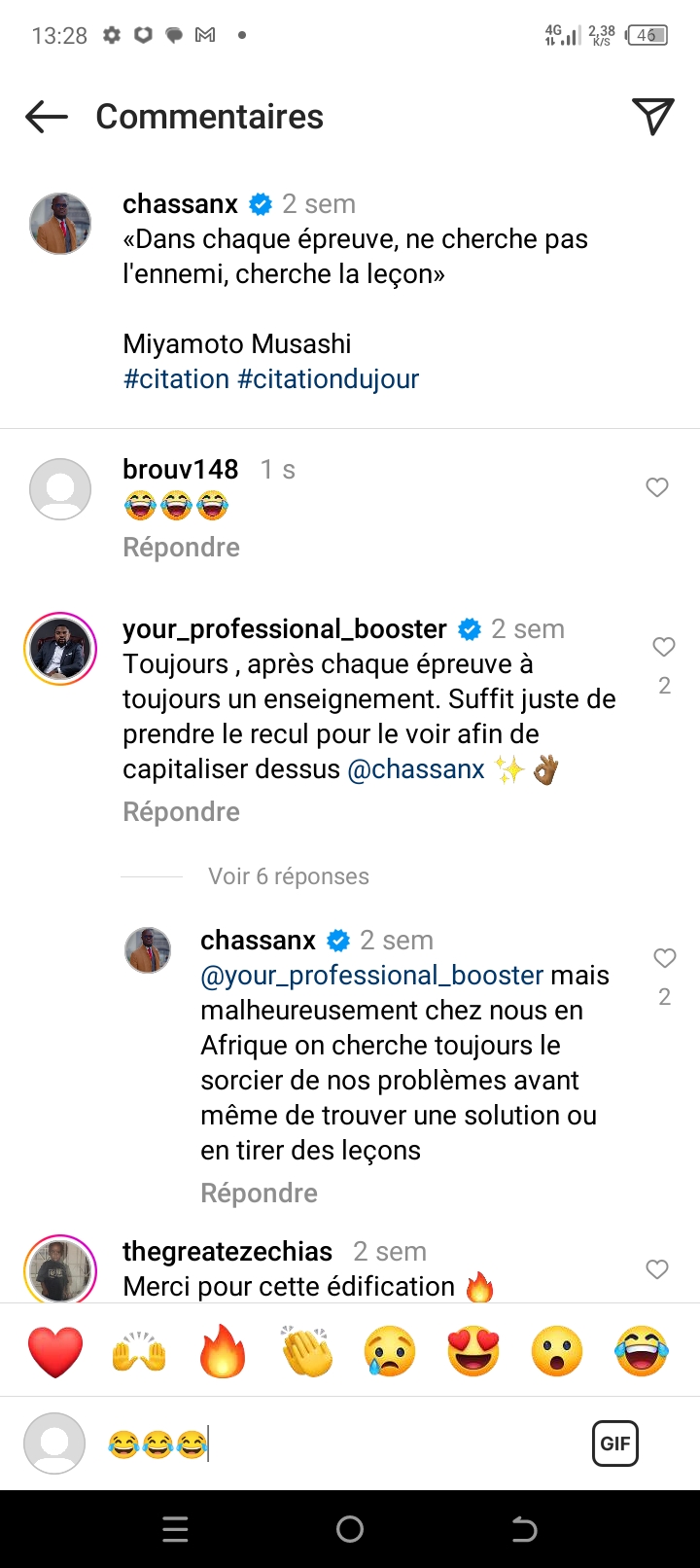This screenshot has height=1568, width=700.
Task: Insert the laughing-tears quick emoji
Action: point(642,1351)
